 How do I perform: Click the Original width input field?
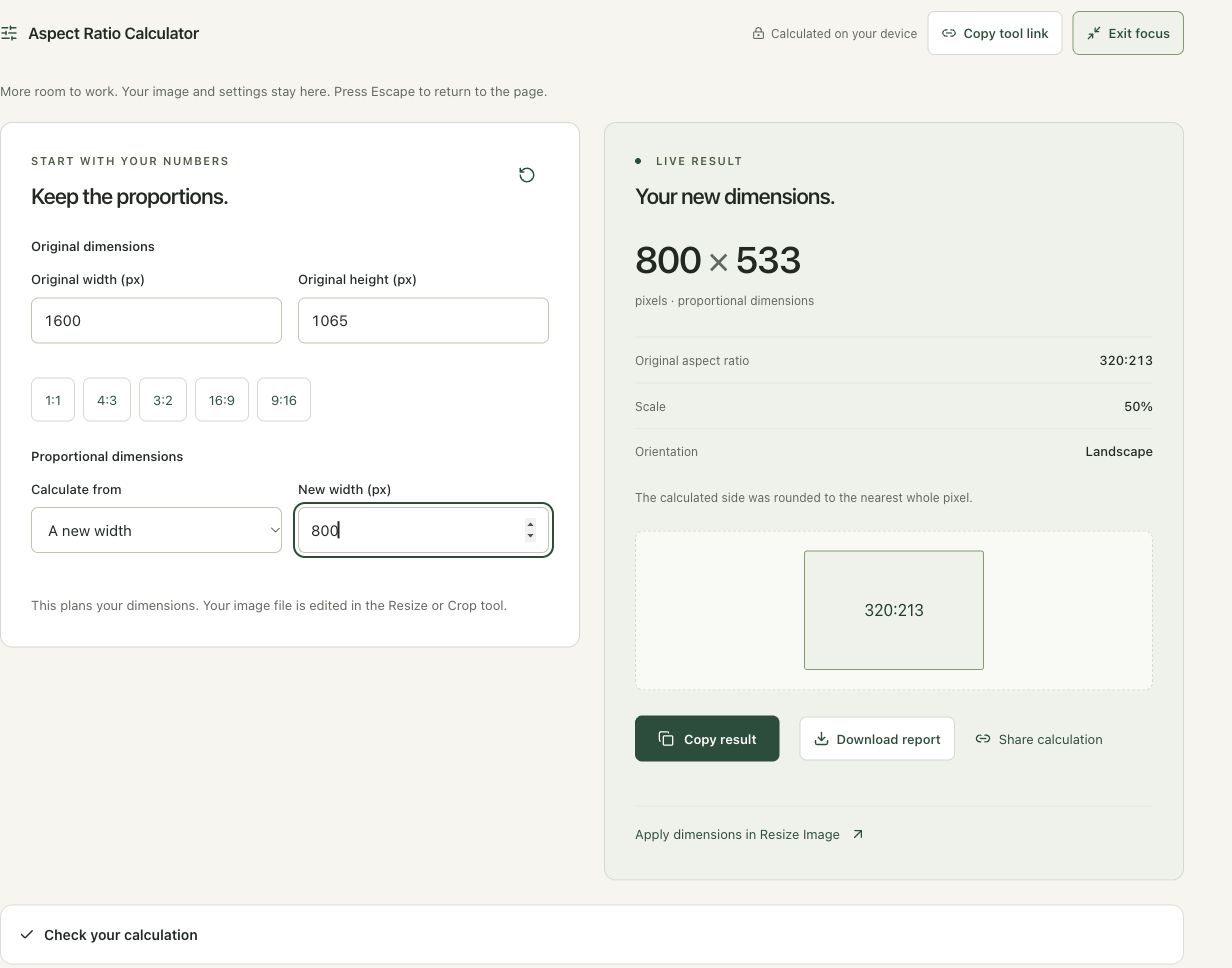157,320
